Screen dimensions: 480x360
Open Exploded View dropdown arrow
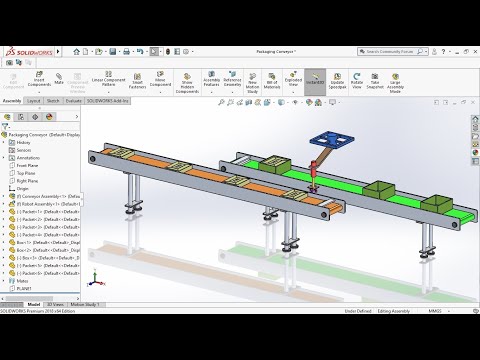pyautogui.click(x=293, y=92)
